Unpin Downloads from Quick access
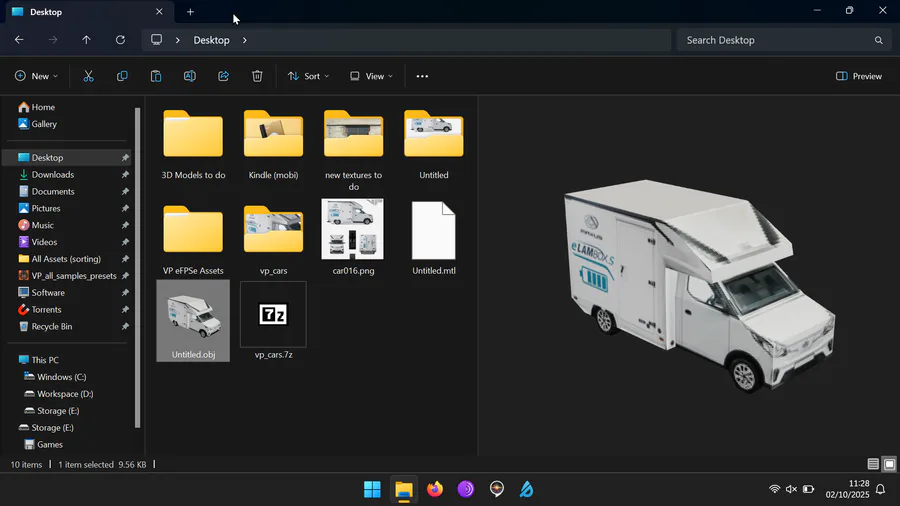Image resolution: width=900 pixels, height=506 pixels. [125, 174]
